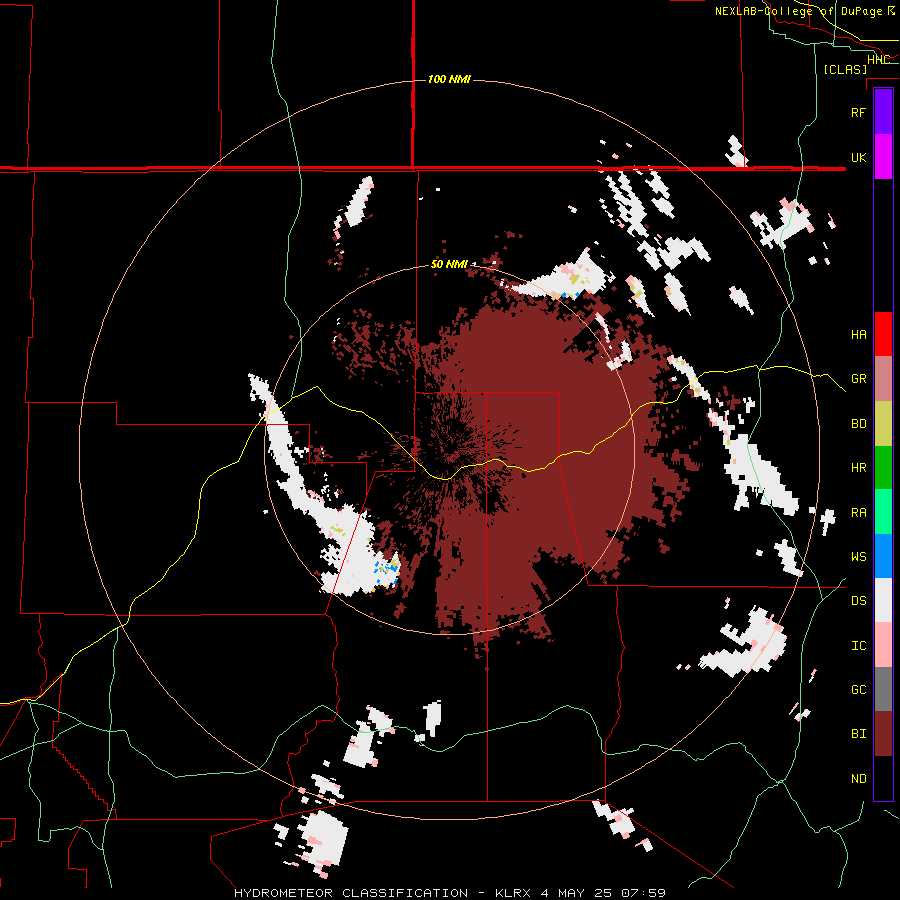The image size is (900, 900).
Task: Click the WS legend label
Action: (x=858, y=556)
